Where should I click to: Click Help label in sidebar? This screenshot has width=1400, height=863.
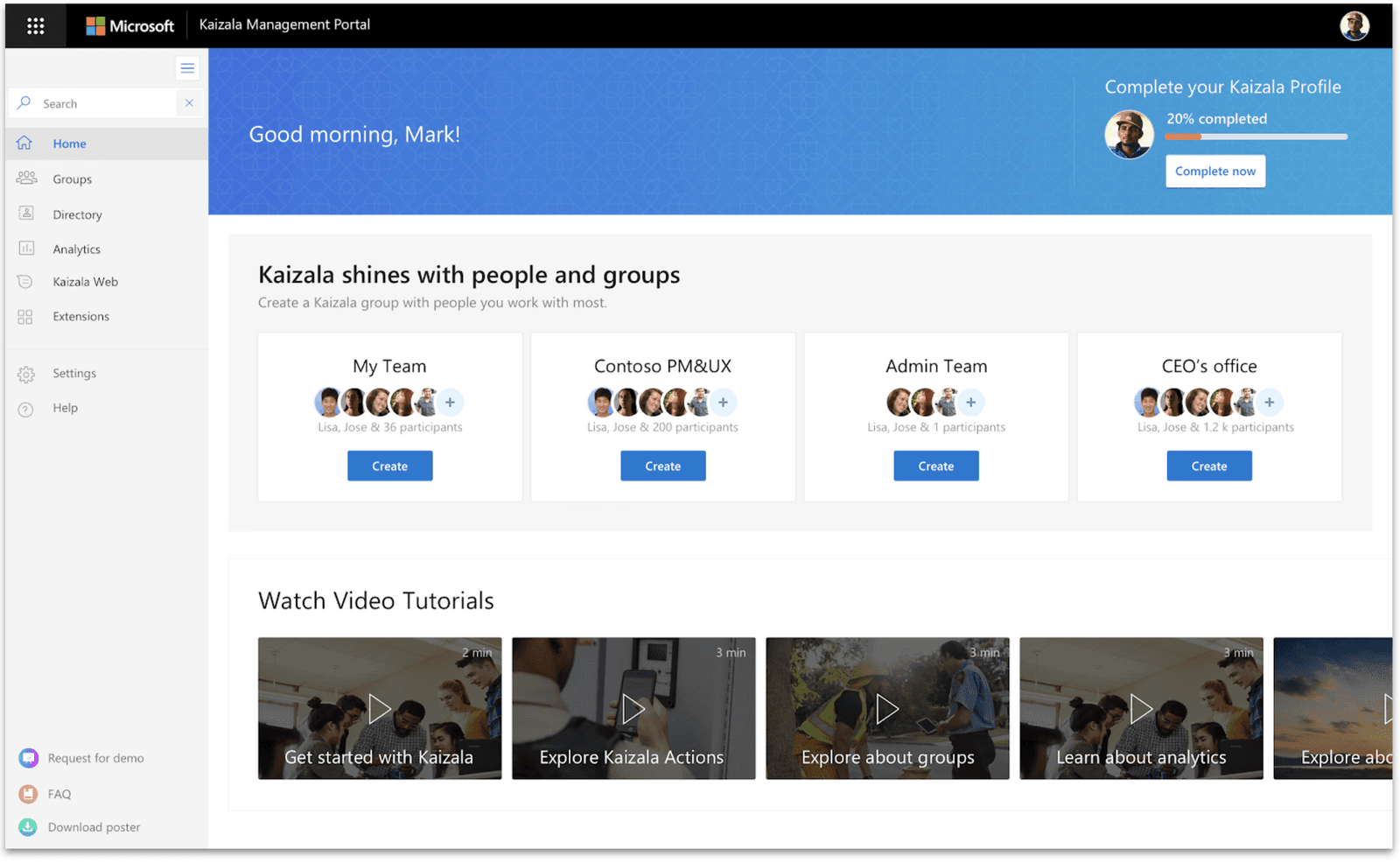(x=65, y=408)
